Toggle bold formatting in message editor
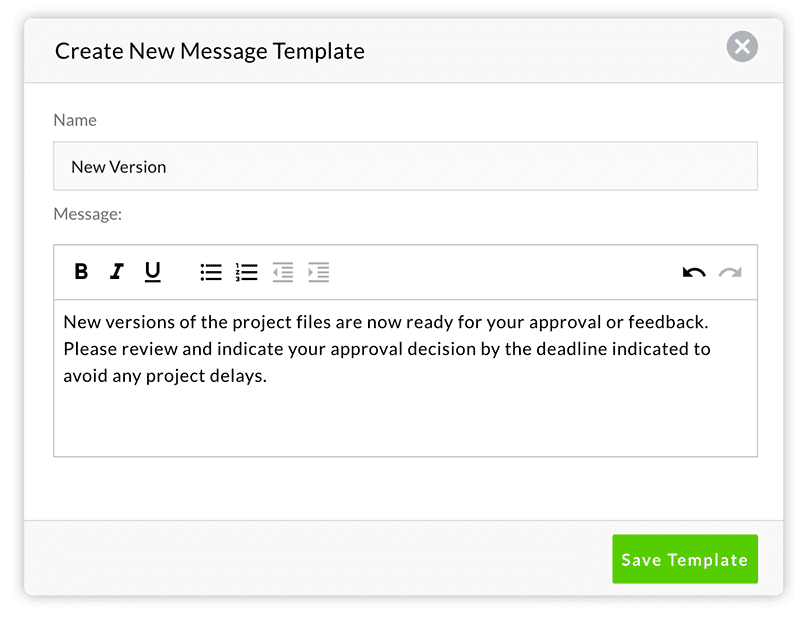 [81, 271]
